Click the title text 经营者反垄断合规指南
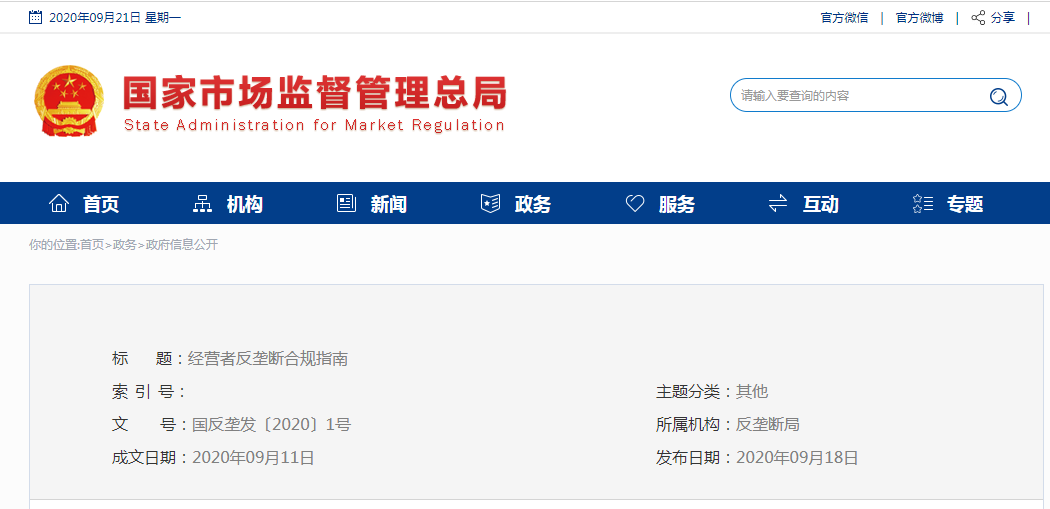 pos(268,359)
